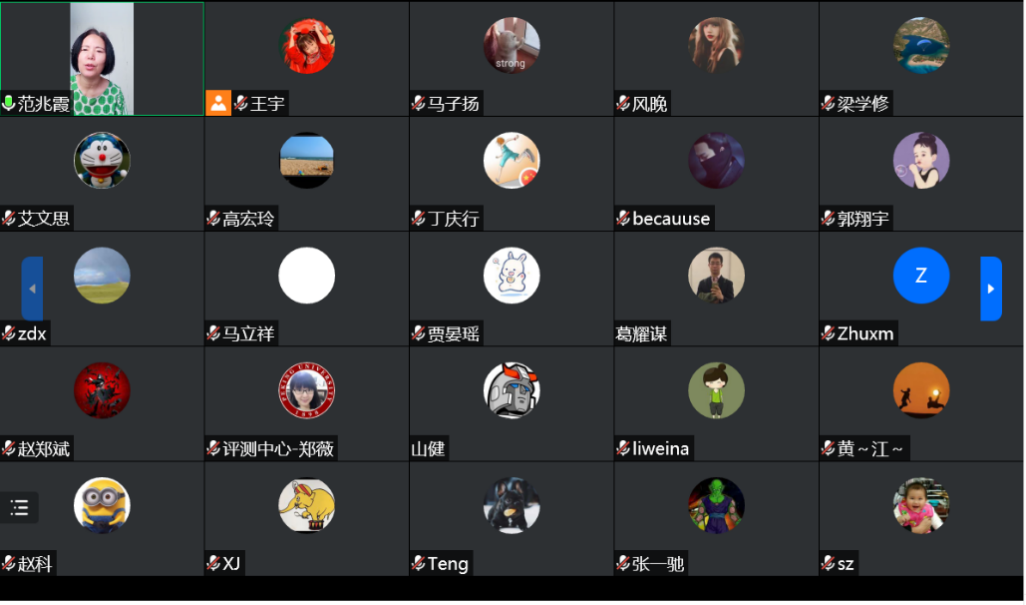The image size is (1026, 605).
Task: Select the 葛耀谋 name label
Action: coord(641,334)
